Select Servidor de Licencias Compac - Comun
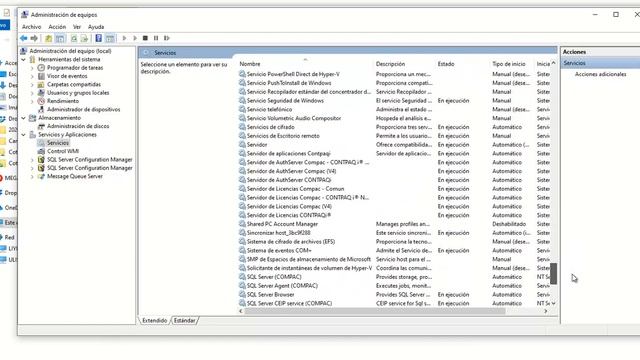 [295, 189]
